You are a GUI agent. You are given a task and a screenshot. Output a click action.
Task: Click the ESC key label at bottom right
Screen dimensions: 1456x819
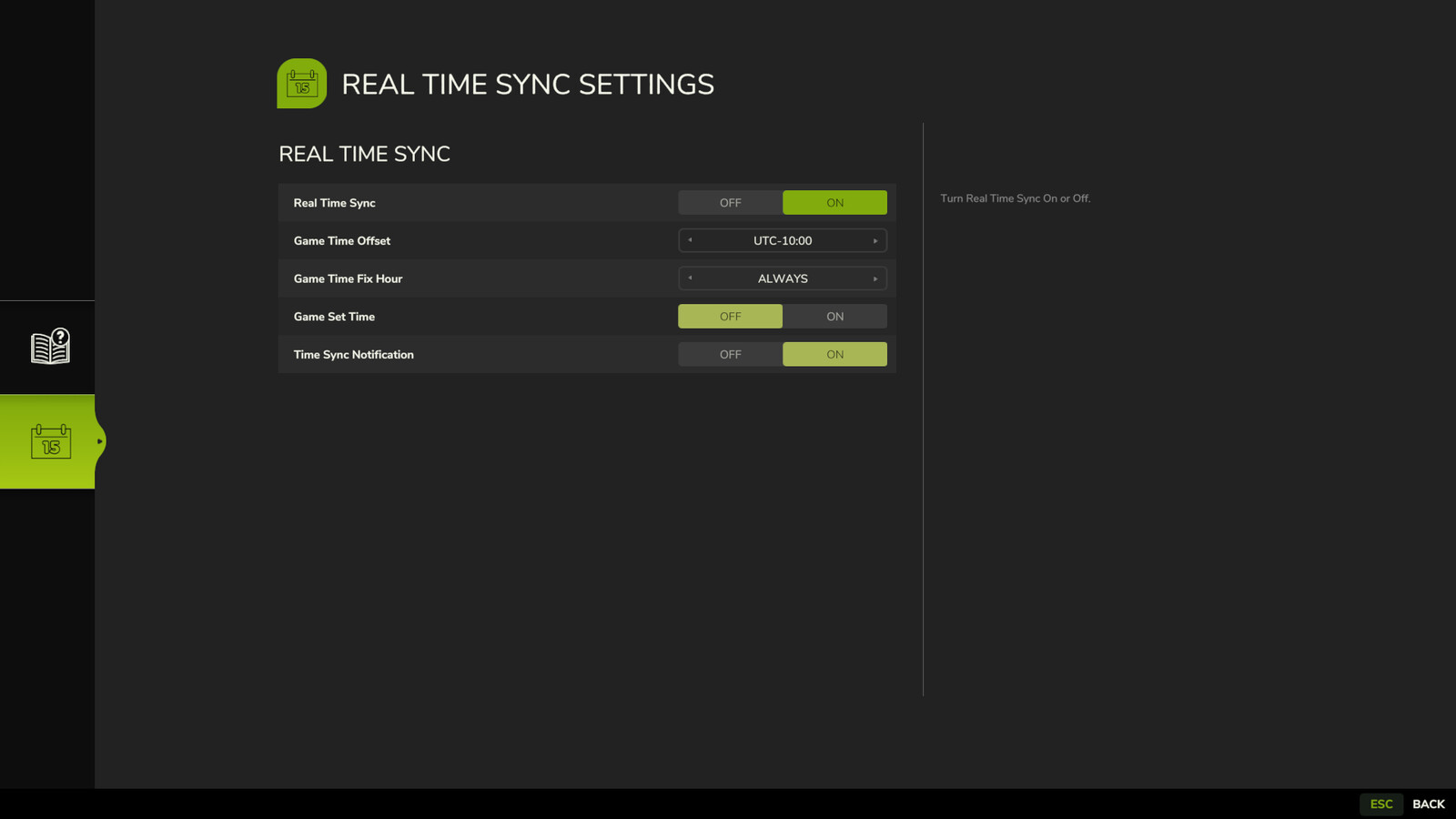[x=1381, y=804]
